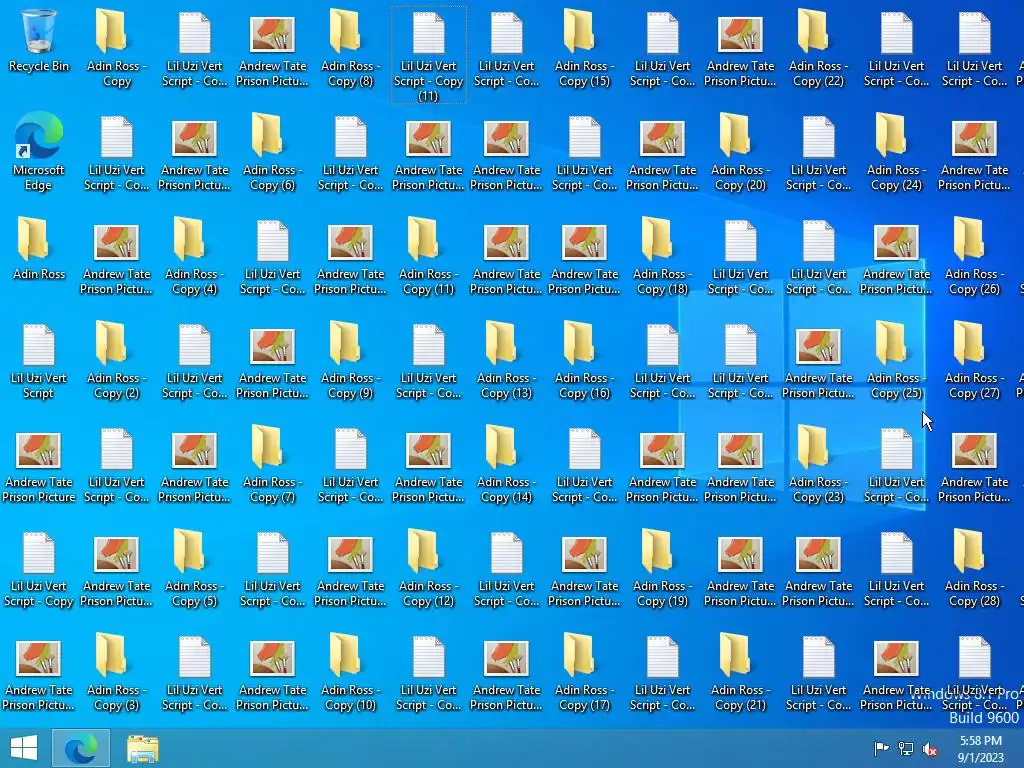Select Adin Ross - Copy (22) folder
The image size is (1024, 768).
pyautogui.click(x=818, y=48)
